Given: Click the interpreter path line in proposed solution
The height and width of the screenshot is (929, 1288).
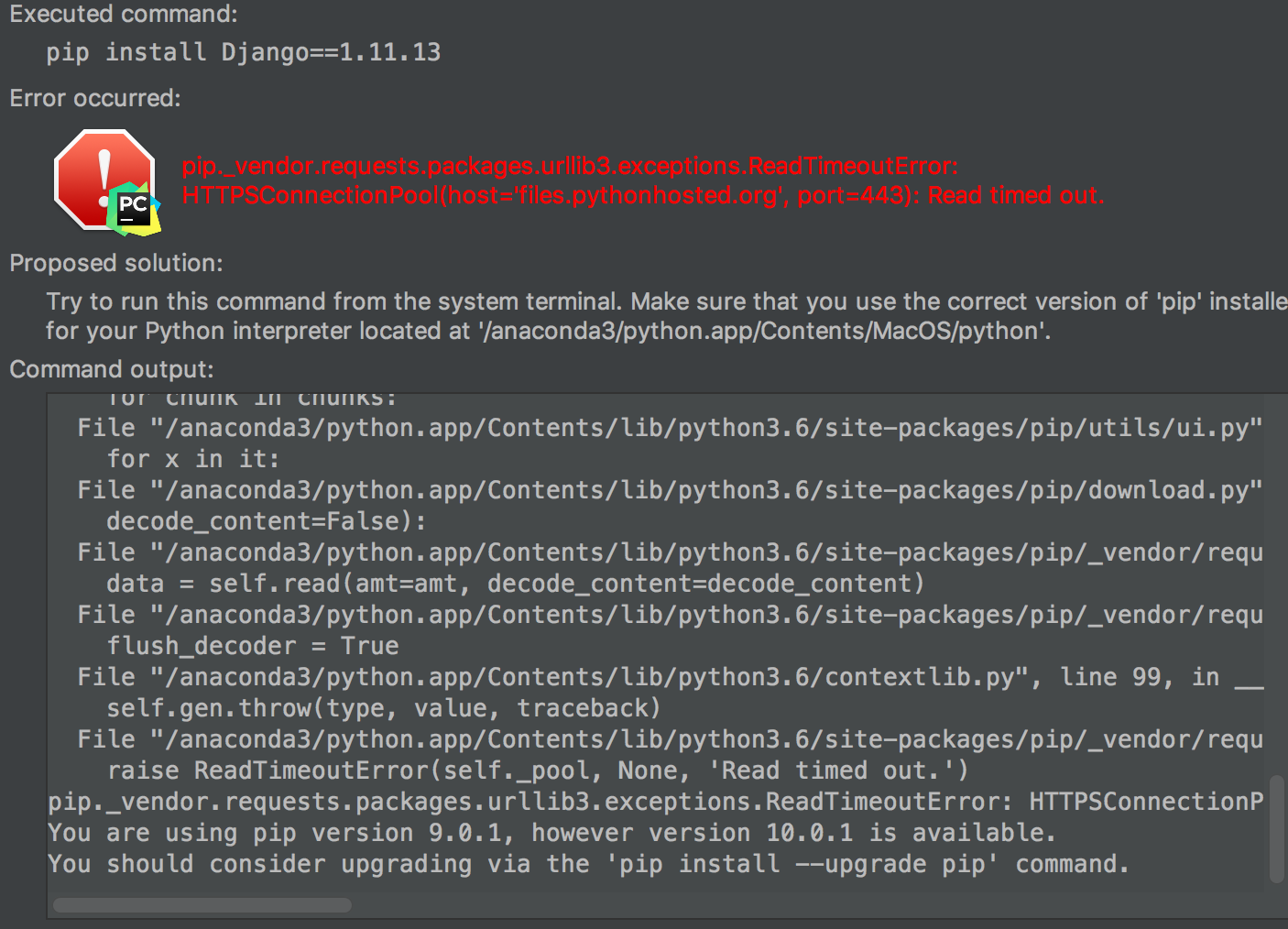Looking at the screenshot, I should (x=549, y=331).
